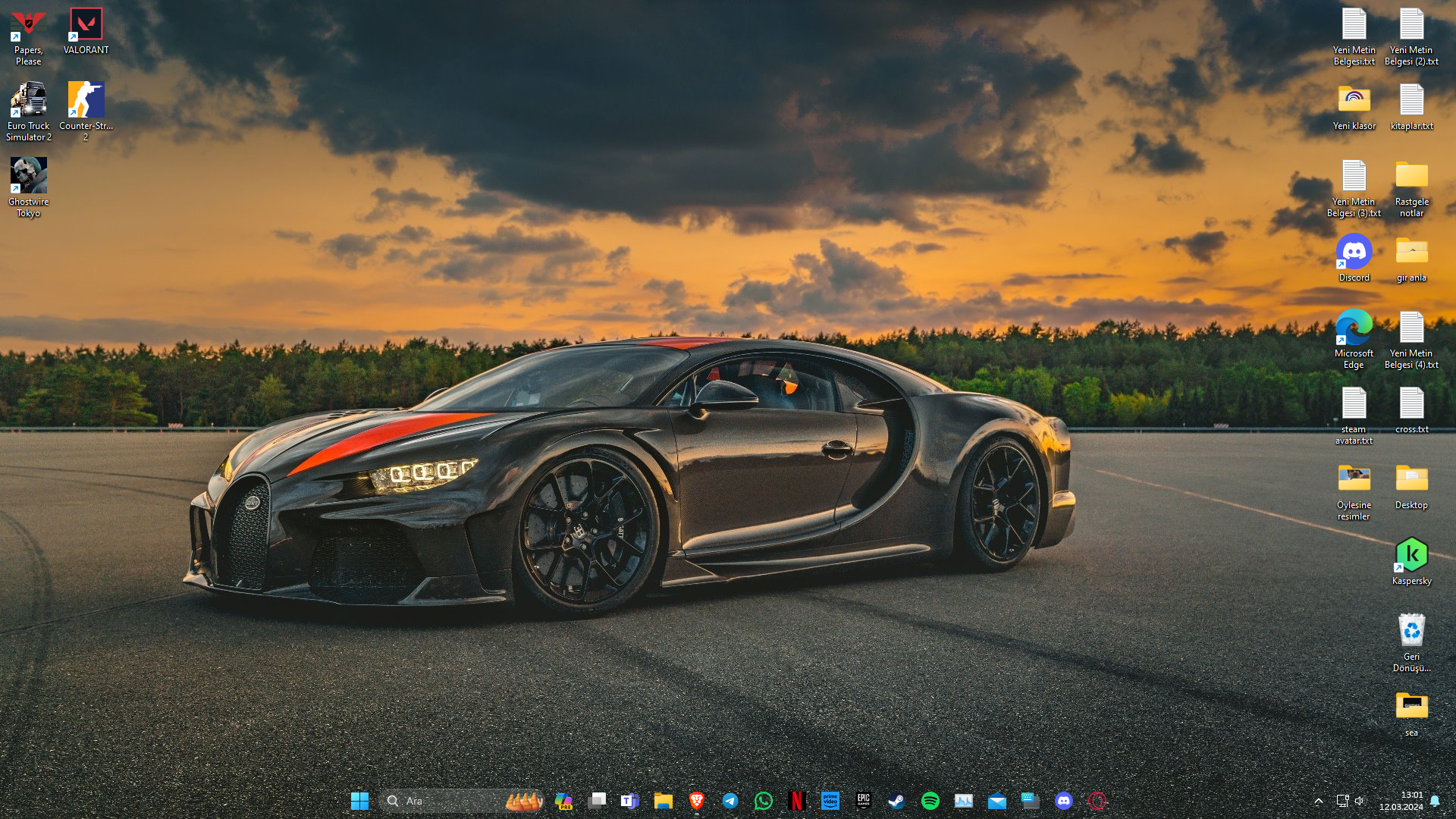
Task: Open Opera GX from the taskbar
Action: (x=1097, y=801)
